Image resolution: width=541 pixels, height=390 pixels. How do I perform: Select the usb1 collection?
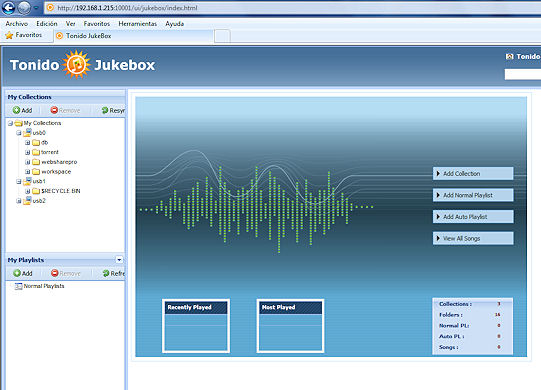(35, 181)
